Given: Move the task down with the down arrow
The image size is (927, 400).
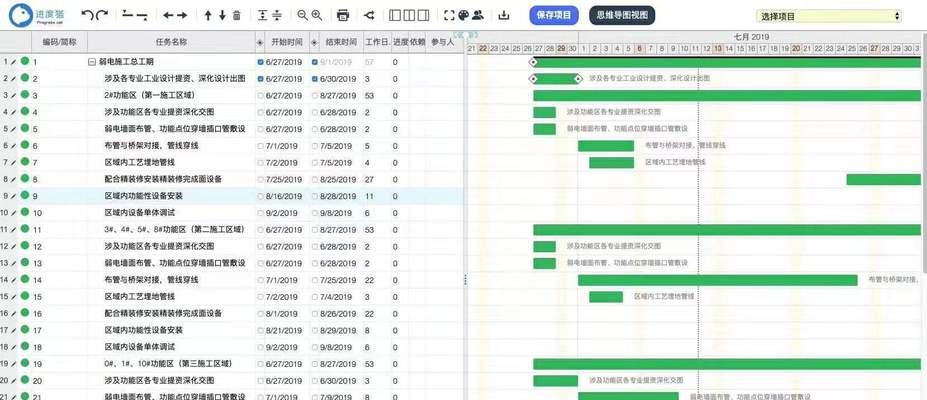Looking at the screenshot, I should (x=222, y=15).
